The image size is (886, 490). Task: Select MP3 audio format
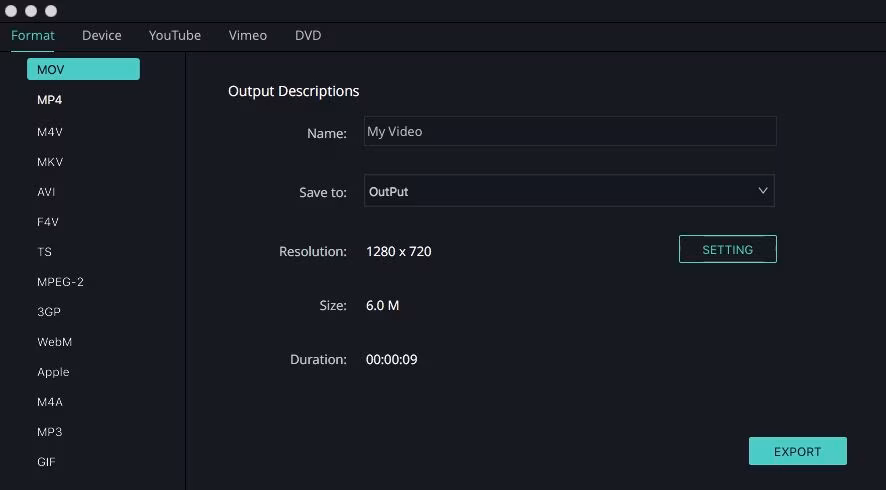[x=49, y=432]
